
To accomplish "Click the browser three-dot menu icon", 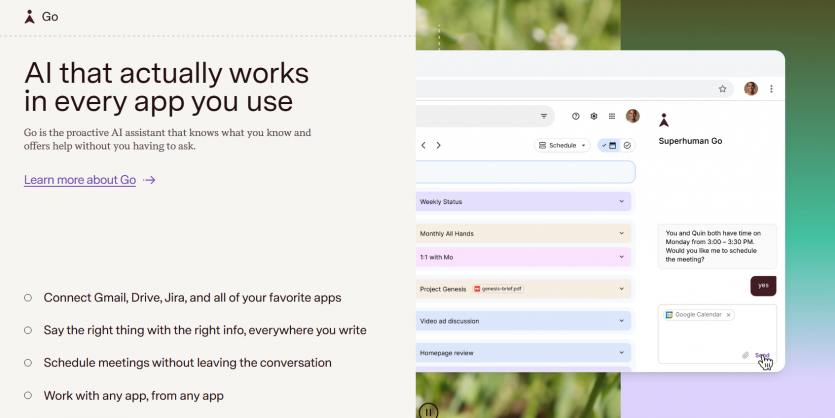I will tap(771, 89).
